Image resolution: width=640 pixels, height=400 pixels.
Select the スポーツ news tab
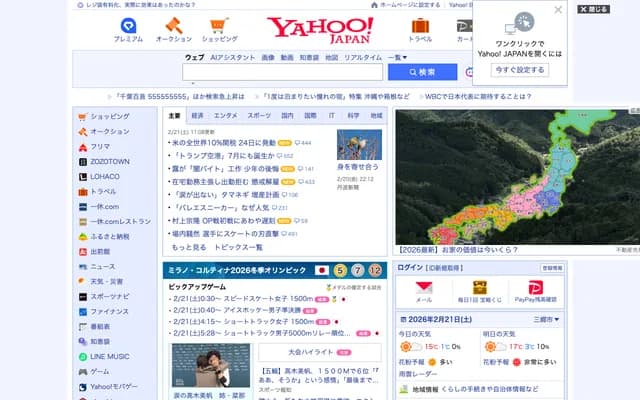coord(259,116)
